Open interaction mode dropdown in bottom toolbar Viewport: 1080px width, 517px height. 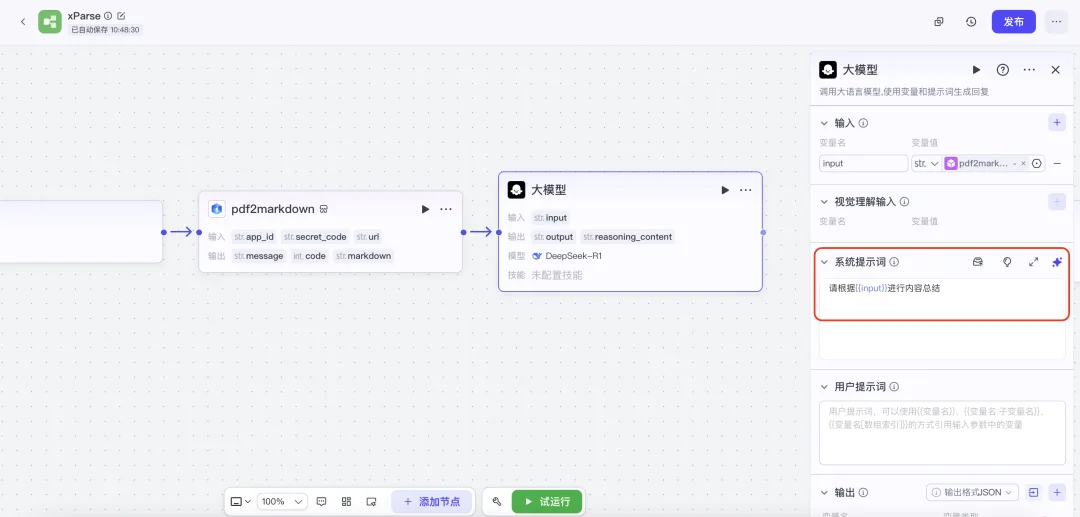pyautogui.click(x=240, y=502)
